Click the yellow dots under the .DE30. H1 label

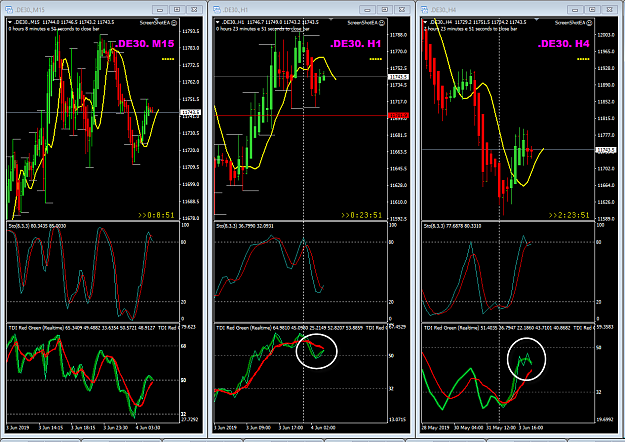coord(375,59)
